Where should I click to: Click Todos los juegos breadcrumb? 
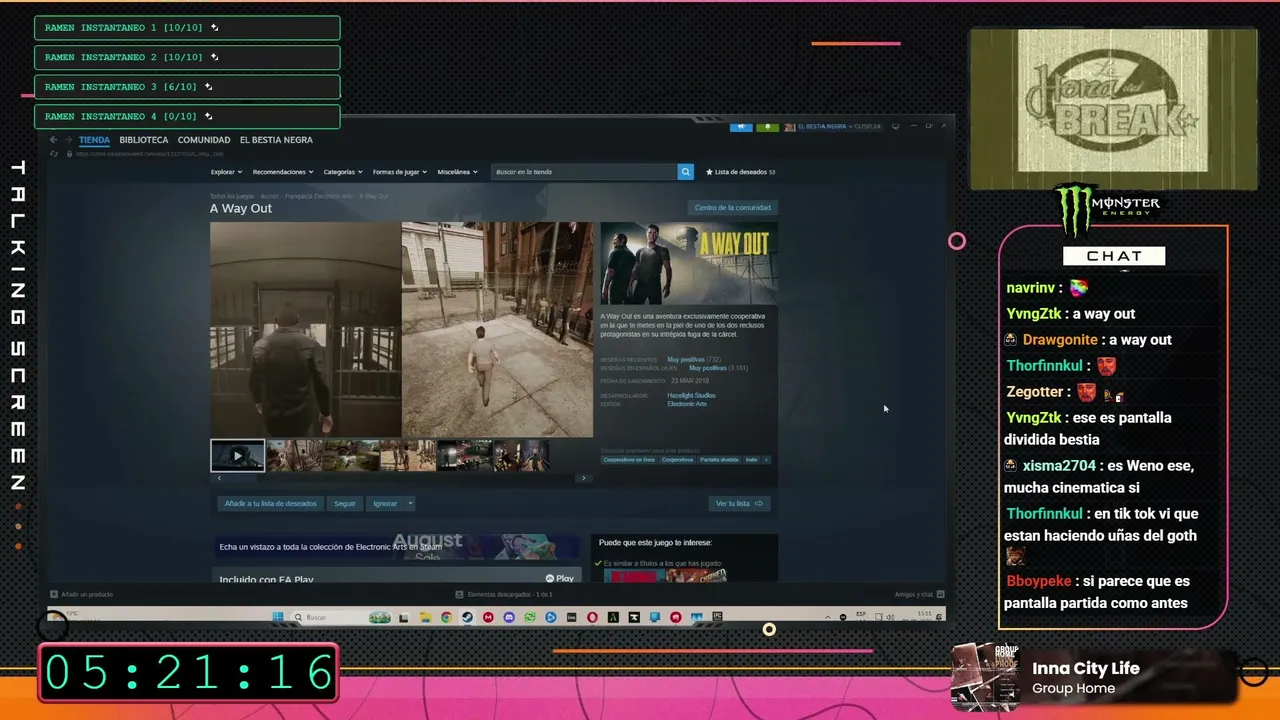pyautogui.click(x=232, y=196)
